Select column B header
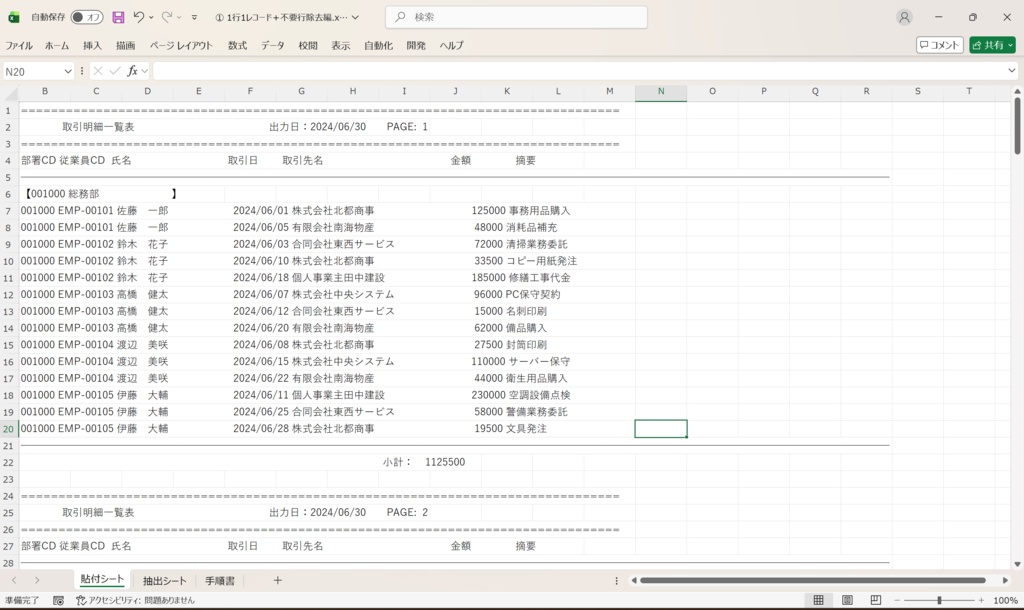The height and width of the screenshot is (610, 1024). coord(44,91)
